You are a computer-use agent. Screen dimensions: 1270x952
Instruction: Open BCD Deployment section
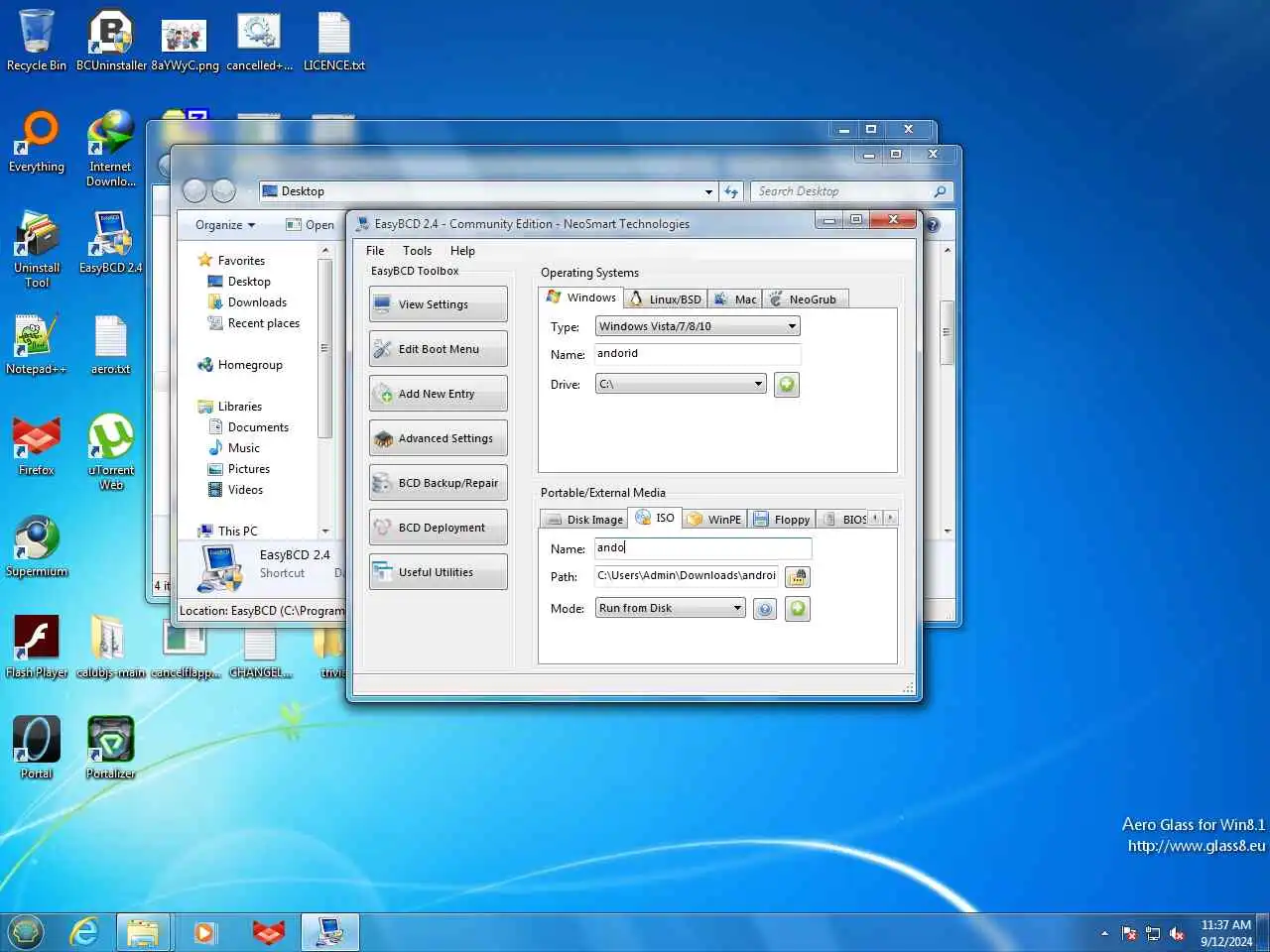click(438, 528)
